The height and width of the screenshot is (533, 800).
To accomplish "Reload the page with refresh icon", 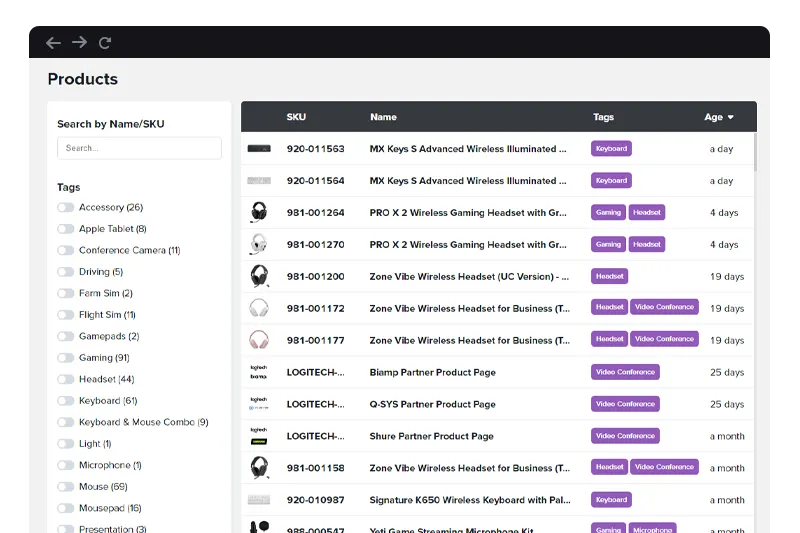I will coord(105,43).
